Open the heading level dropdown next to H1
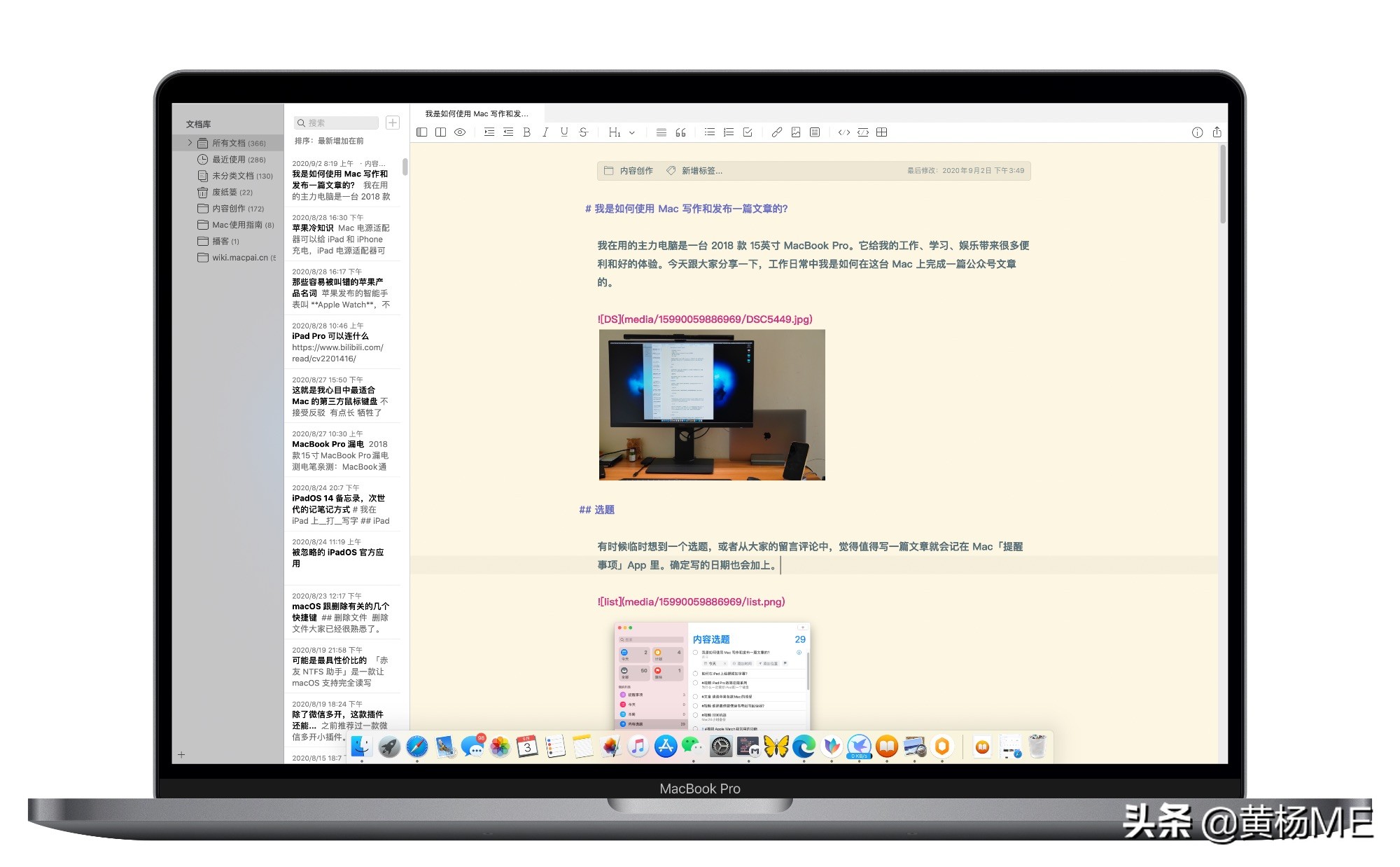The image size is (1400, 867). coord(632,133)
